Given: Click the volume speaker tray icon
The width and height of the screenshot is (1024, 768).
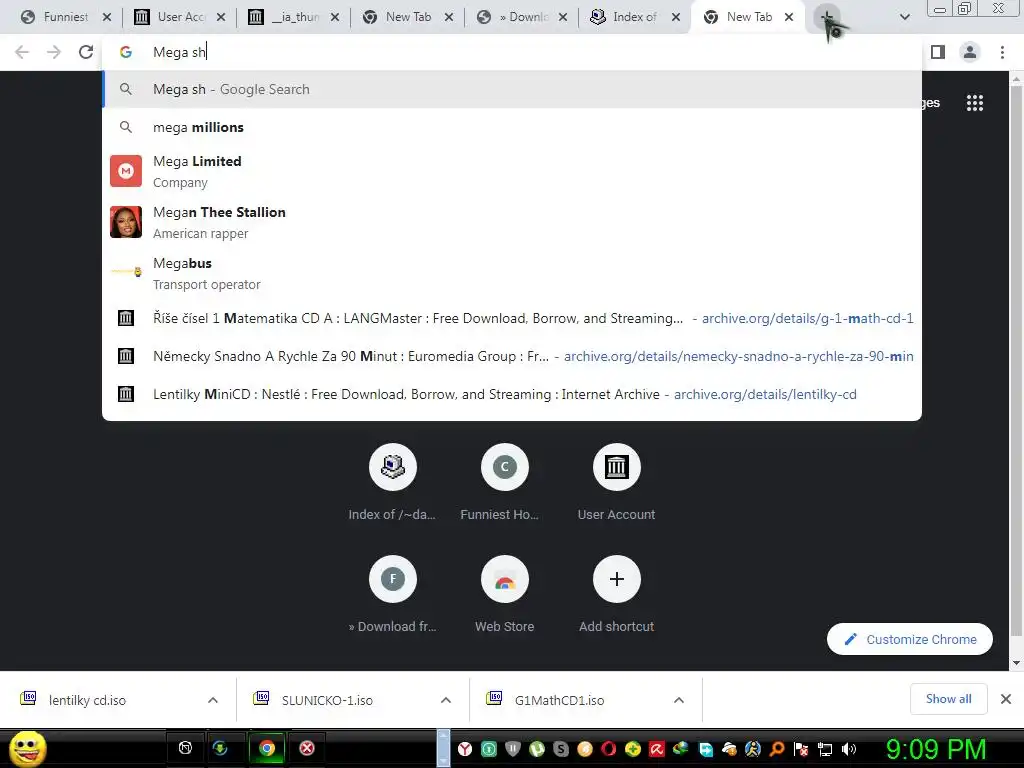Looking at the screenshot, I should point(849,749).
